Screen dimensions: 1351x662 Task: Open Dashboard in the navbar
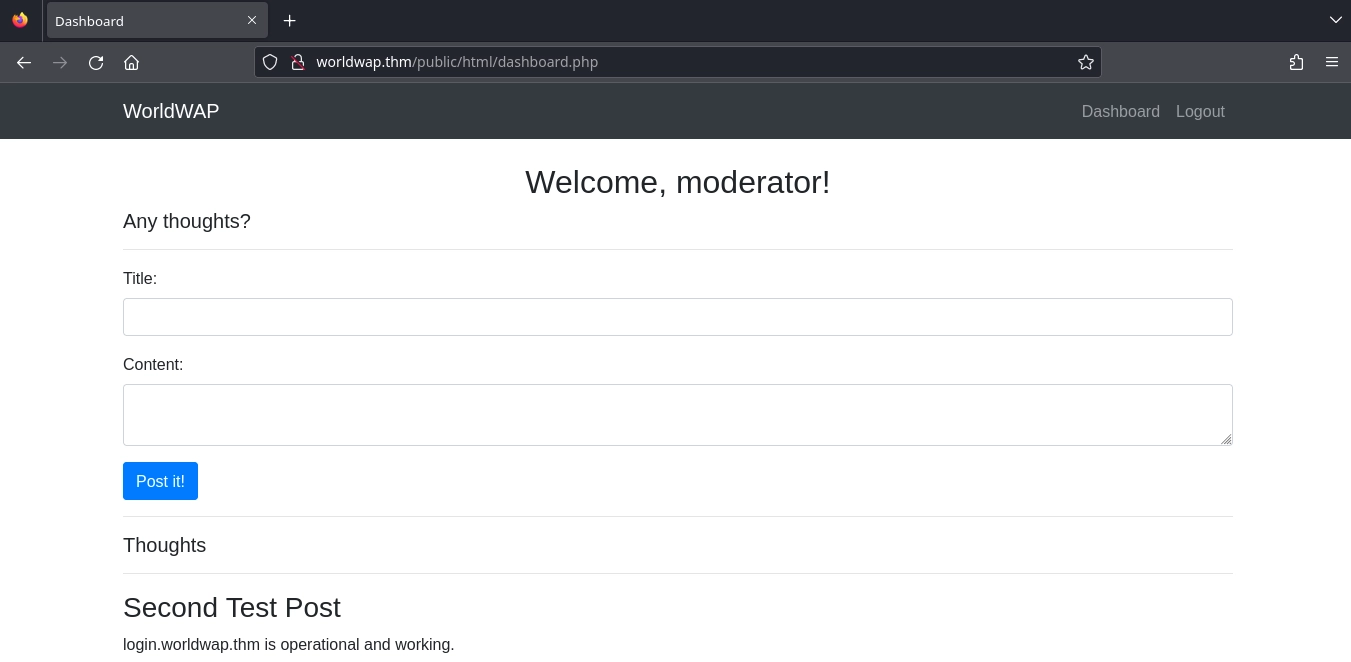pos(1120,111)
